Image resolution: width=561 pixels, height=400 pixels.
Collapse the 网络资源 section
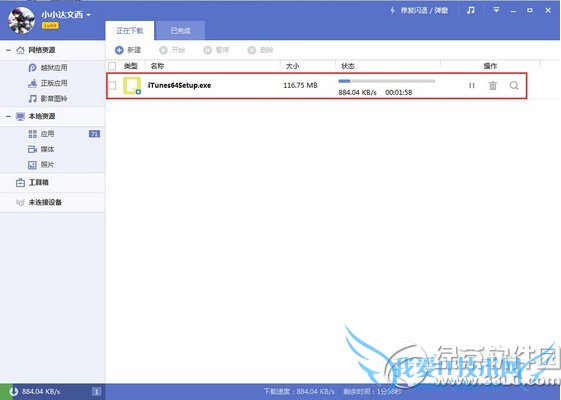coord(8,50)
